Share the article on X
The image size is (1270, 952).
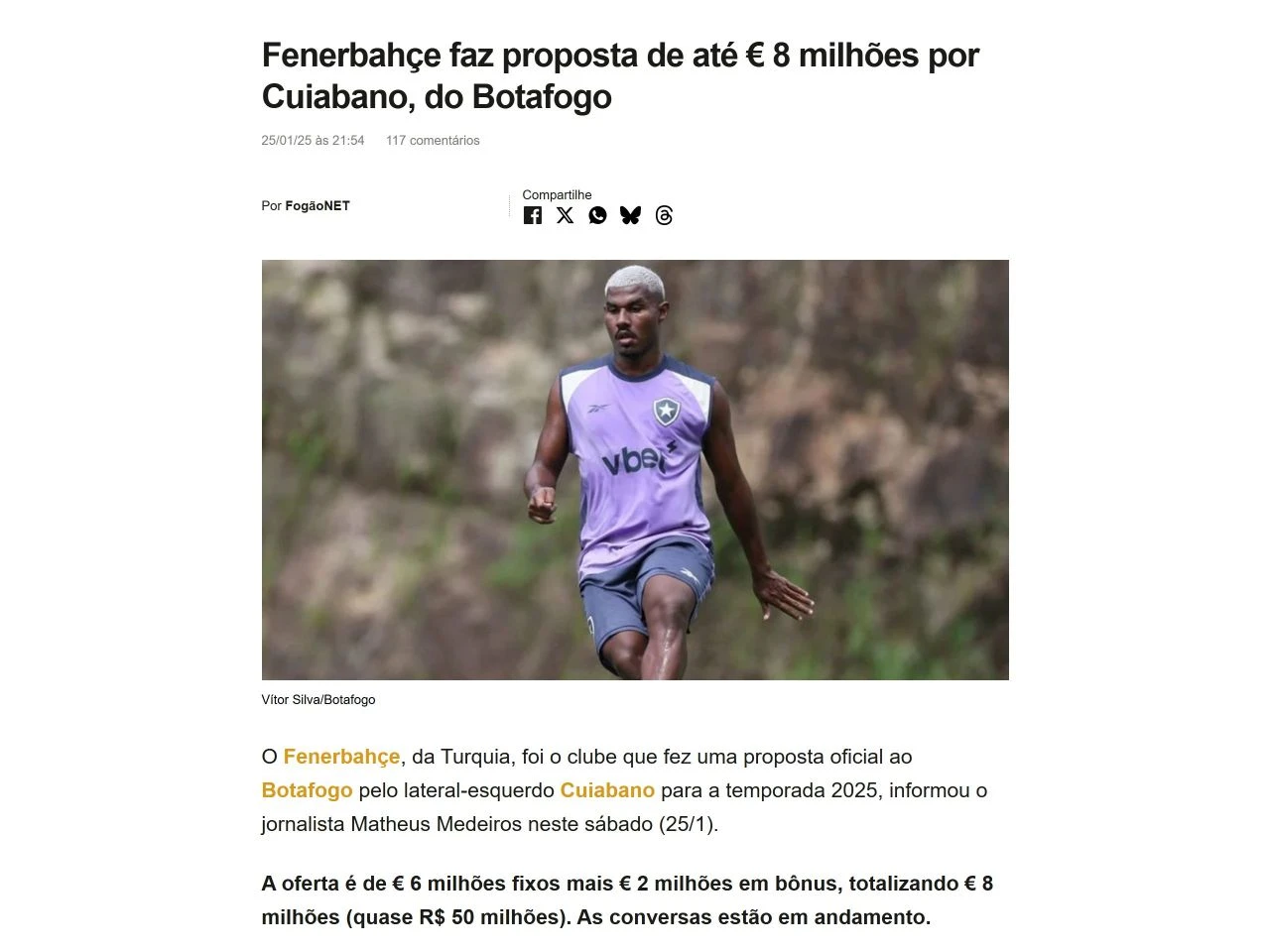tap(565, 215)
